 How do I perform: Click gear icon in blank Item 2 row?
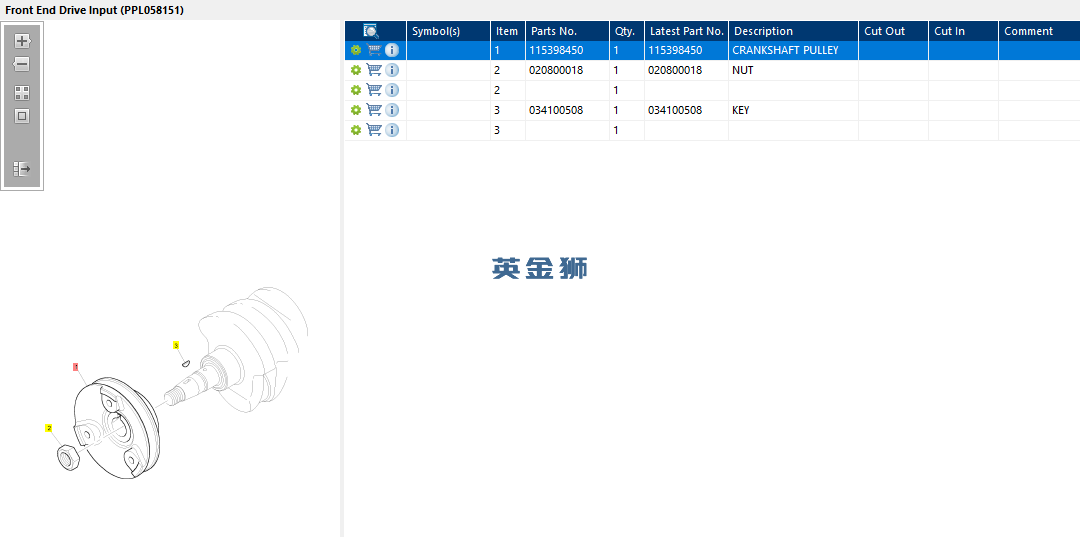click(355, 90)
